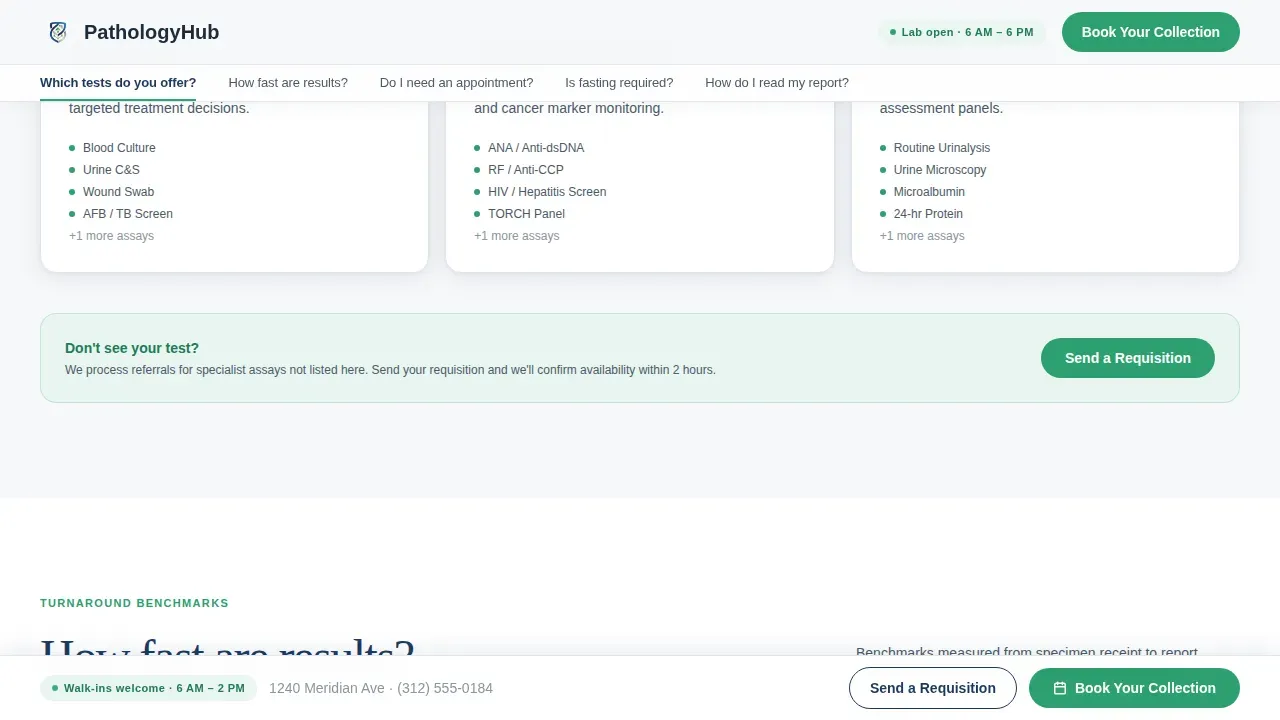Click the calendar icon in bottom Book button

(1060, 688)
